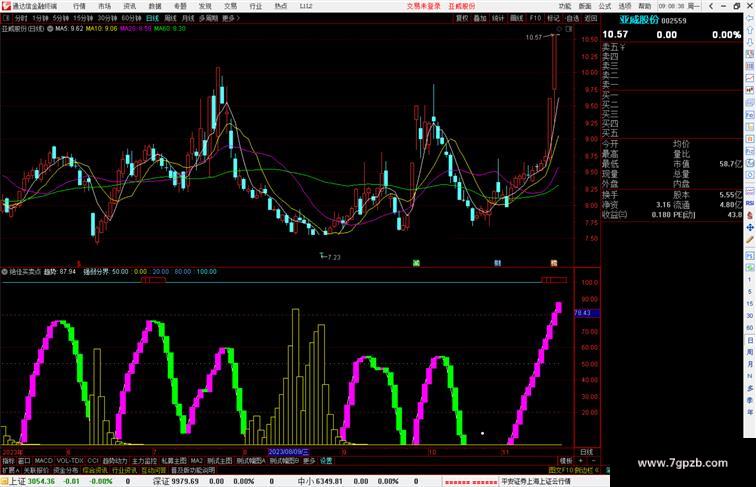Click the line chart icon in right sidebar
The image size is (756, 487).
click(x=750, y=78)
